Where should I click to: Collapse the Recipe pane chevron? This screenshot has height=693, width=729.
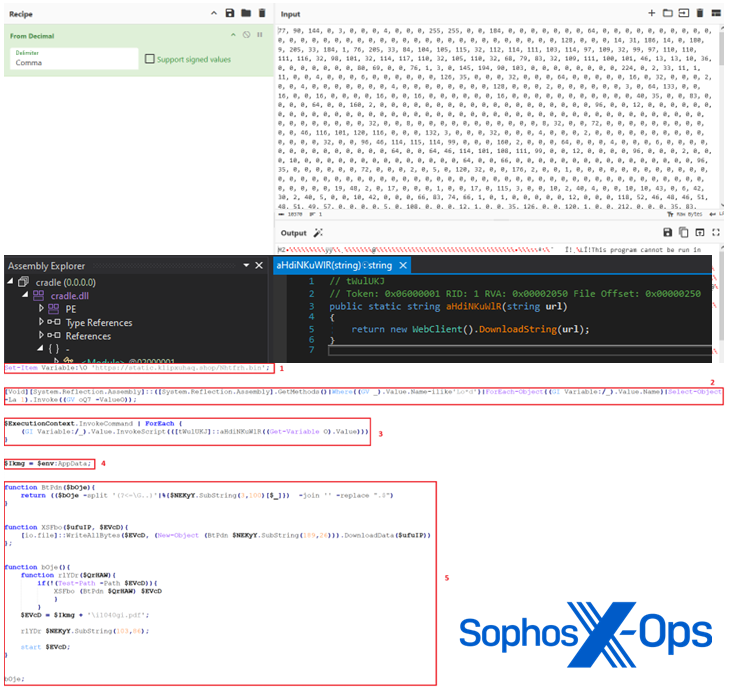214,13
